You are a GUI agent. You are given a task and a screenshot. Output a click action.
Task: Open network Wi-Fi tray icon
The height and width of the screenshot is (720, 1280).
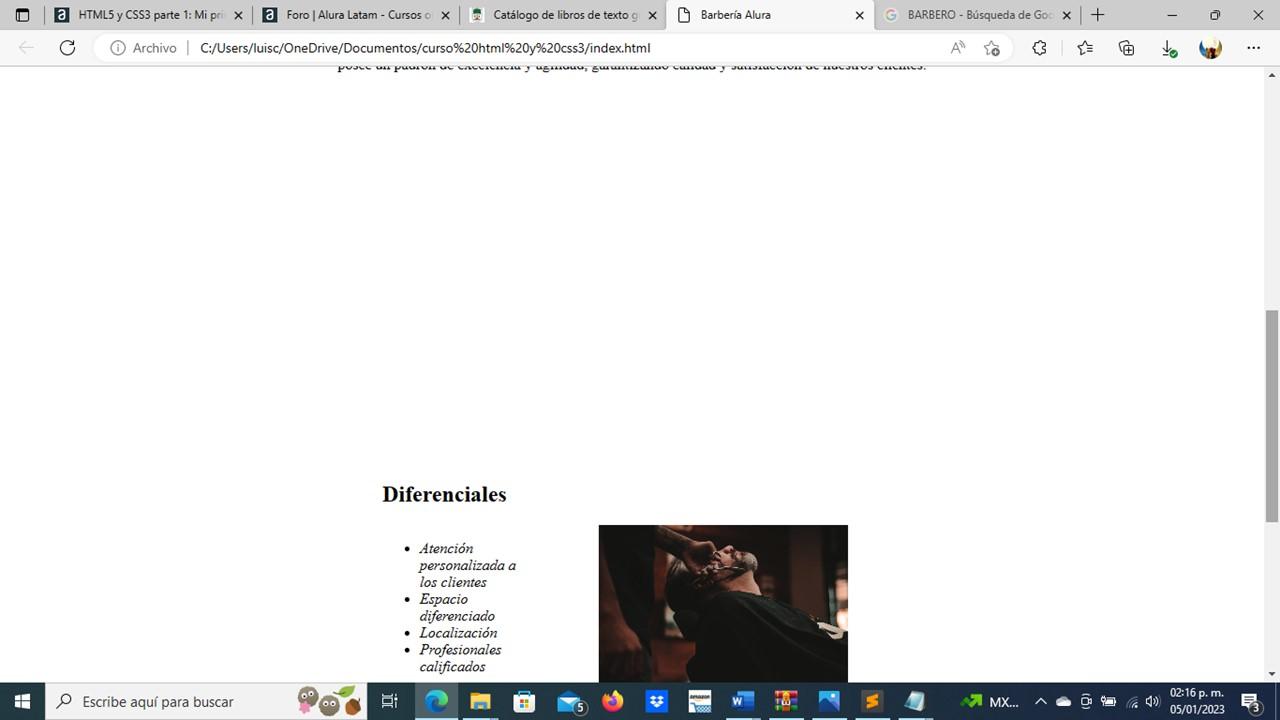coord(1132,701)
